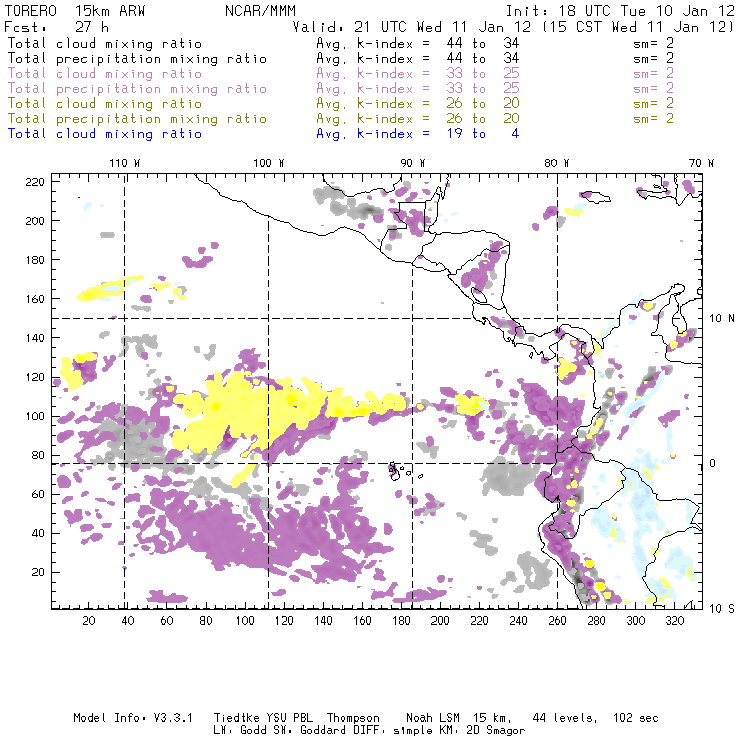Select the "NCAR/MMM" header label

point(260,11)
